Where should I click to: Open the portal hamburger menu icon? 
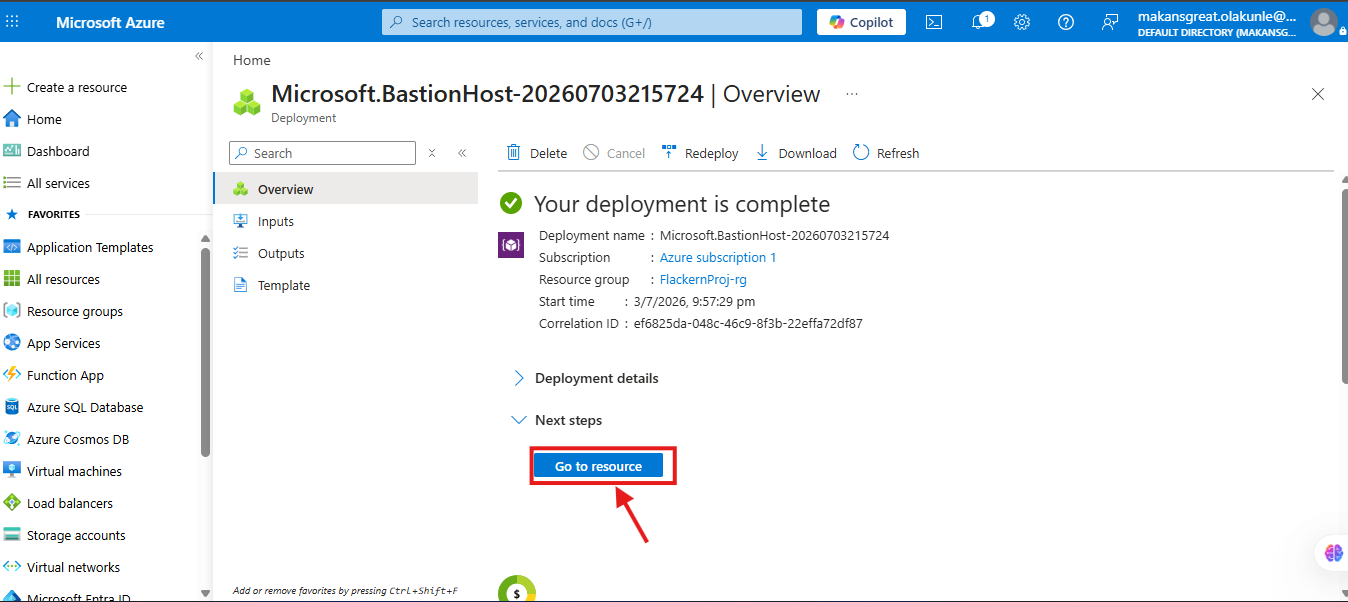[12, 22]
